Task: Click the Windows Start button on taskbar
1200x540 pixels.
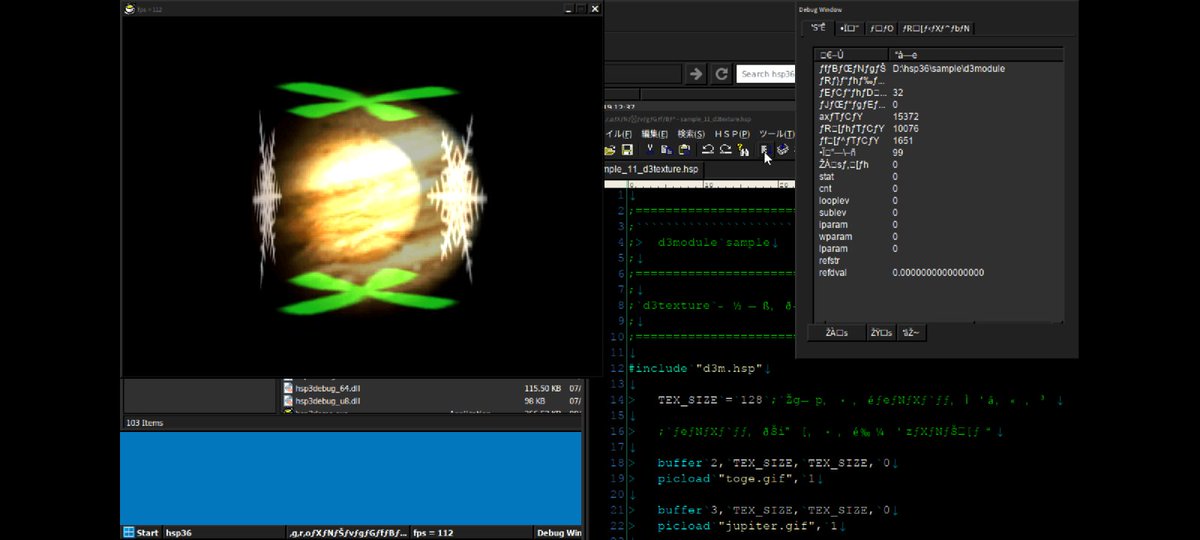Action: (x=141, y=533)
